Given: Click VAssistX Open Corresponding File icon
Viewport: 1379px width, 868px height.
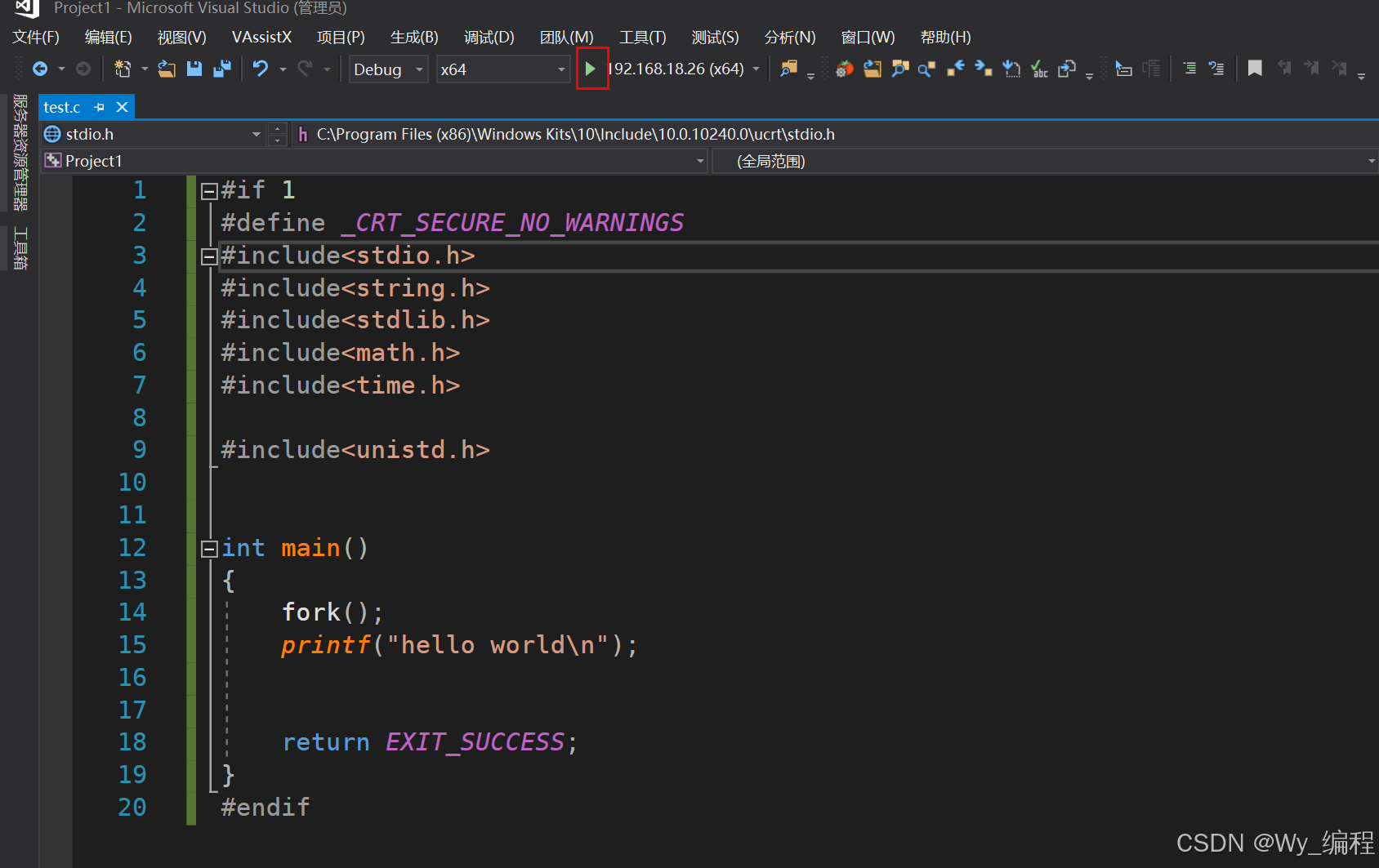Looking at the screenshot, I should click(x=1067, y=69).
